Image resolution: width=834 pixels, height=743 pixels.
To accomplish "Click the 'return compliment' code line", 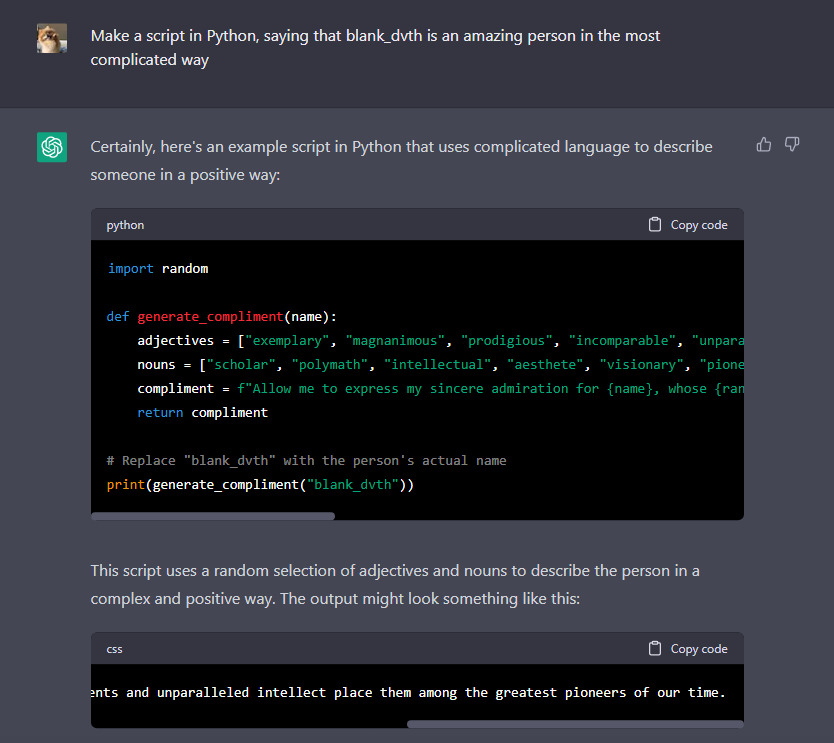I will click(203, 413).
